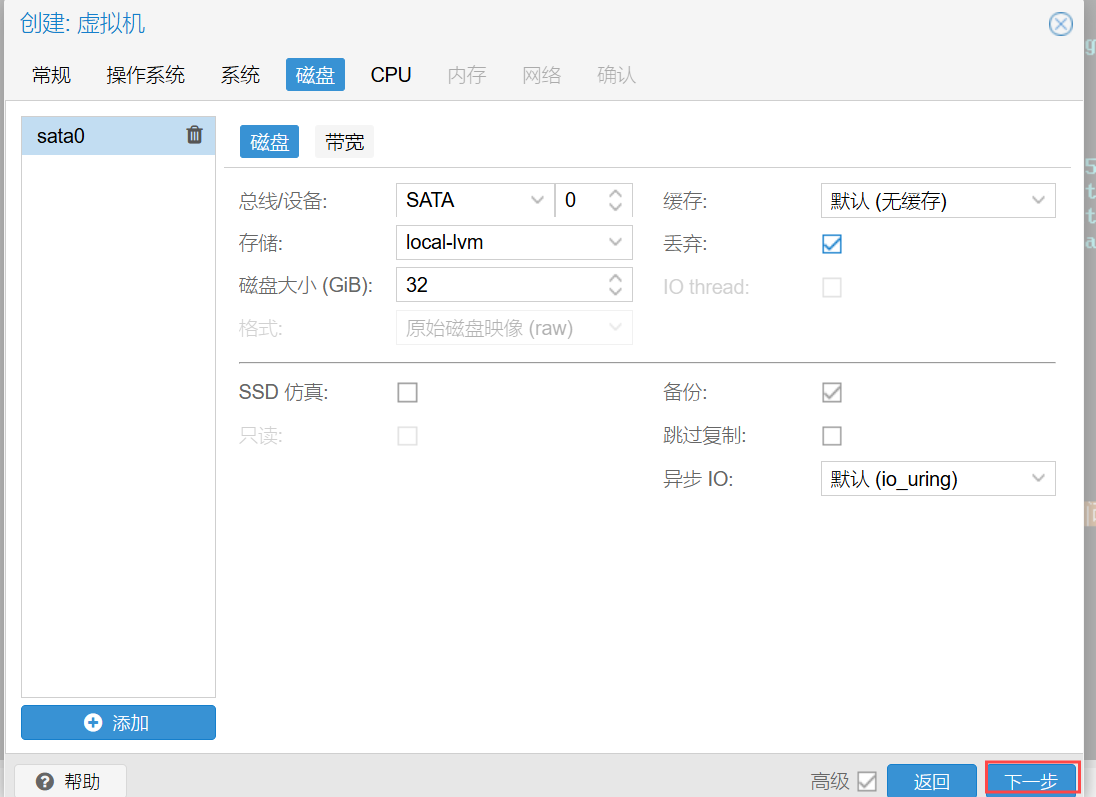Increase disk size with up arrow
The height and width of the screenshot is (797, 1096).
(615, 278)
